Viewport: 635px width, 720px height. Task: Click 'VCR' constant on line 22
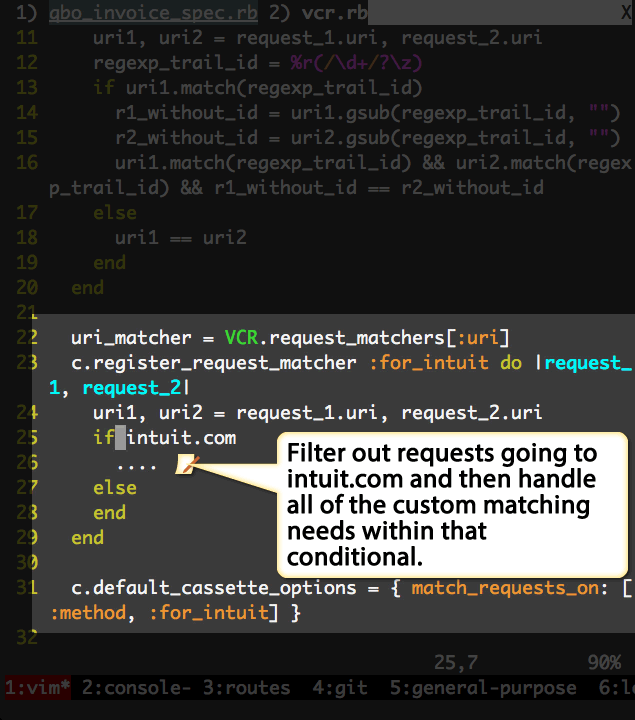coord(241,338)
